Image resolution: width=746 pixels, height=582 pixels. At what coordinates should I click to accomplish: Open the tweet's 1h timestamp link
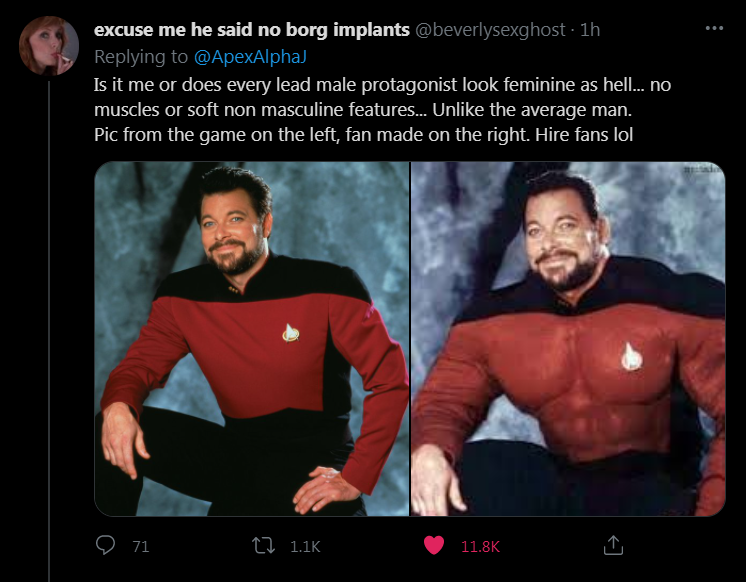(x=590, y=30)
